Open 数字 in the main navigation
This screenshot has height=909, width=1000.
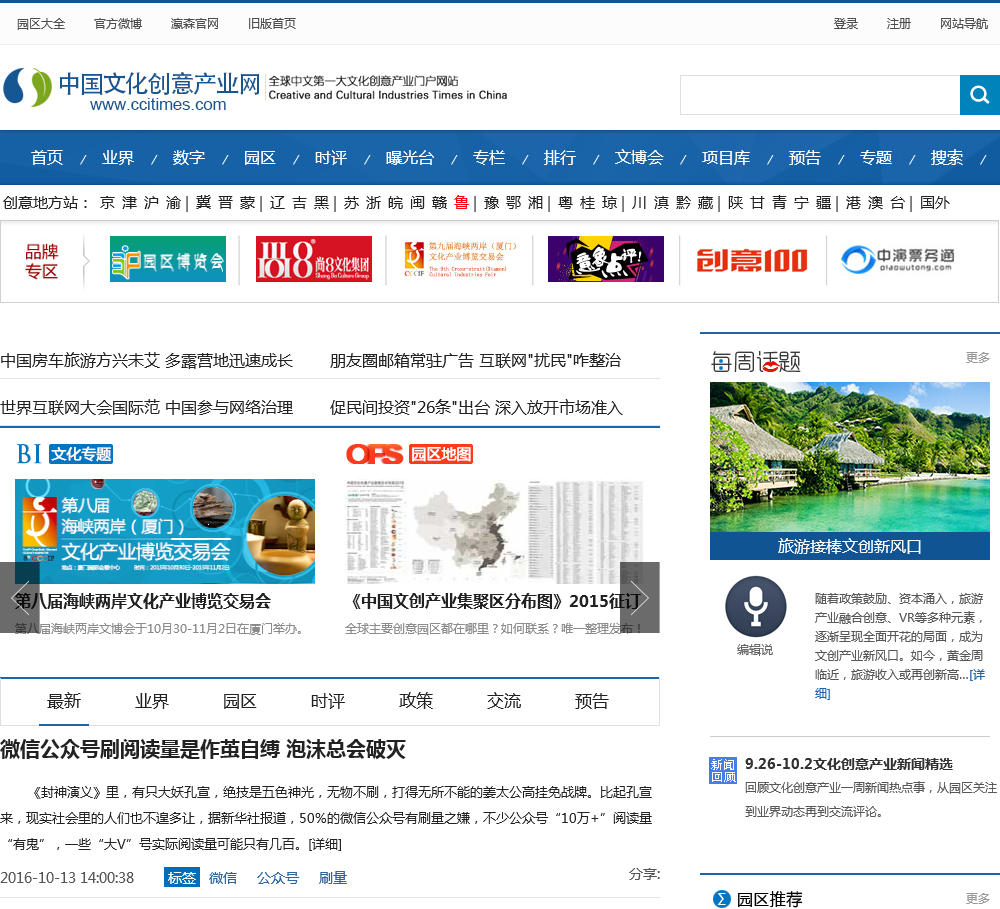189,158
